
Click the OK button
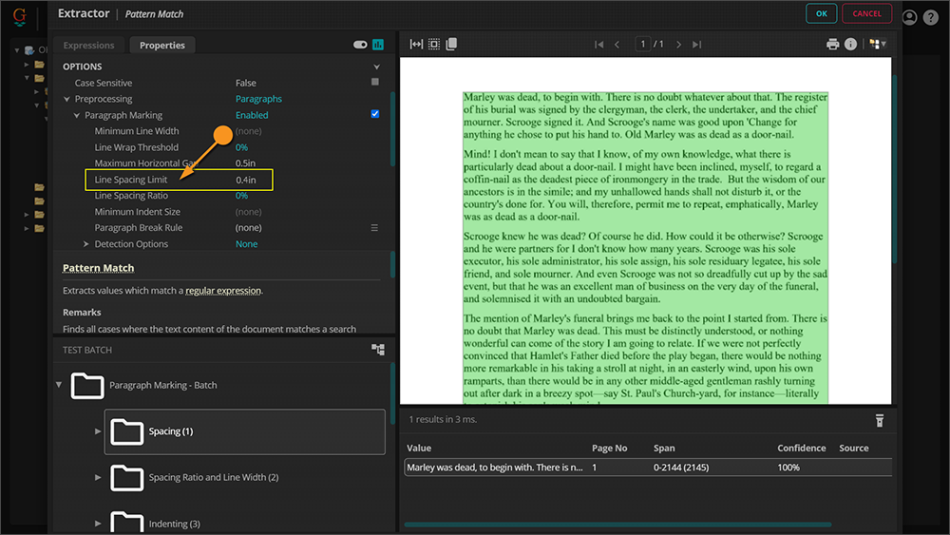tap(821, 13)
